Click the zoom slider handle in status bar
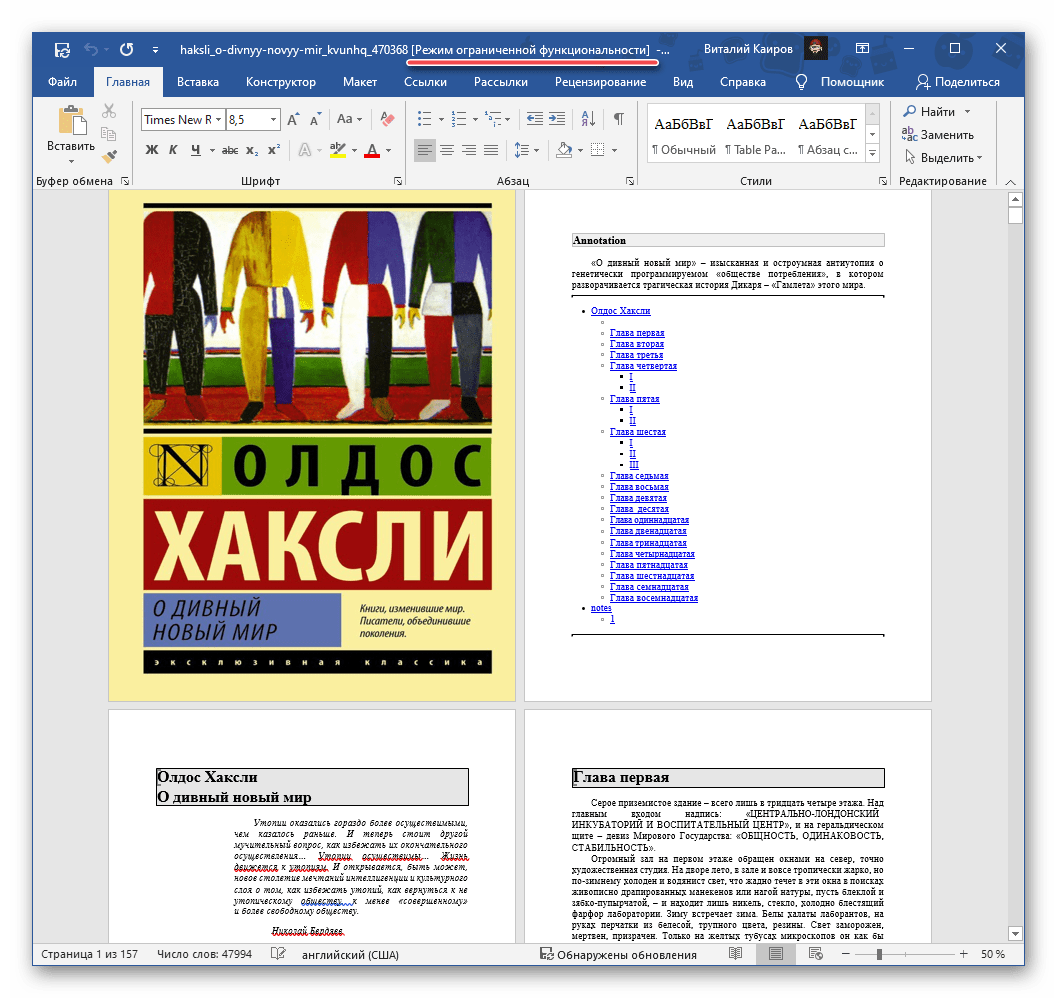The image size is (1057, 998). point(879,954)
